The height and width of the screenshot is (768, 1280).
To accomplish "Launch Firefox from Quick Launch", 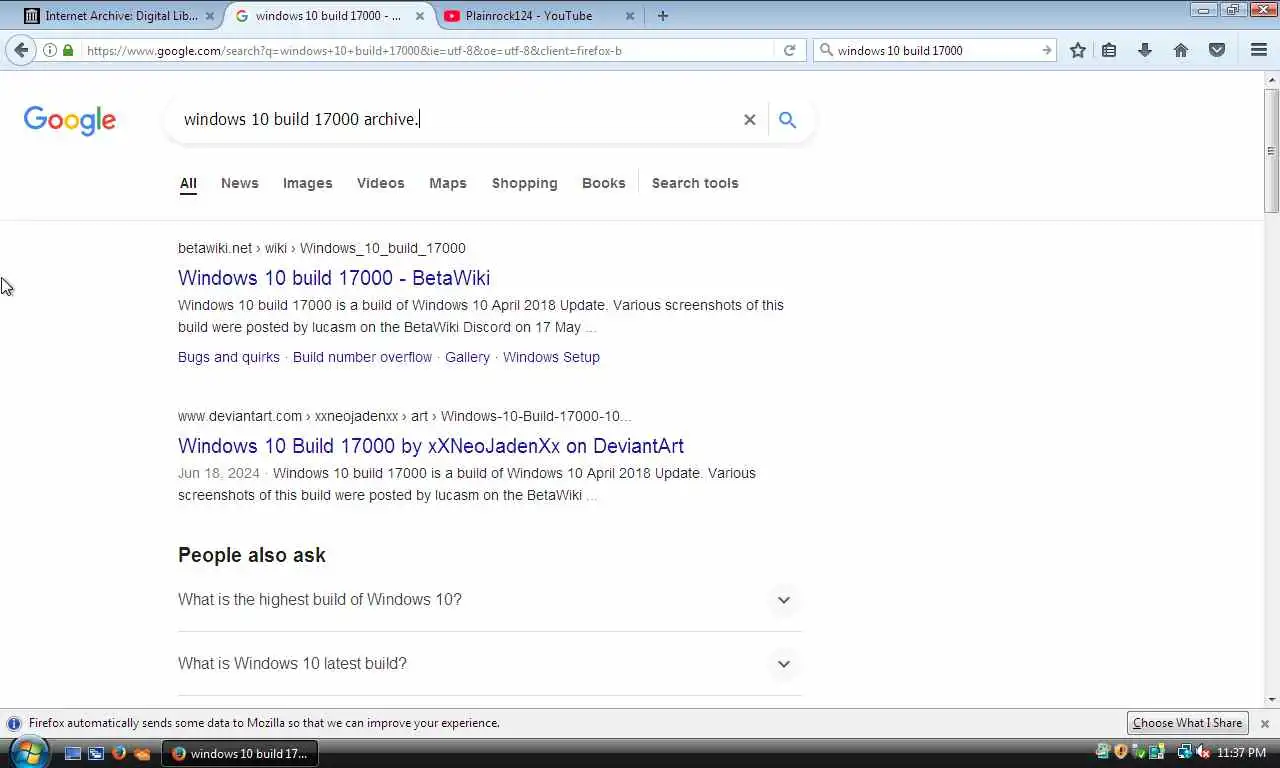I will tap(119, 753).
